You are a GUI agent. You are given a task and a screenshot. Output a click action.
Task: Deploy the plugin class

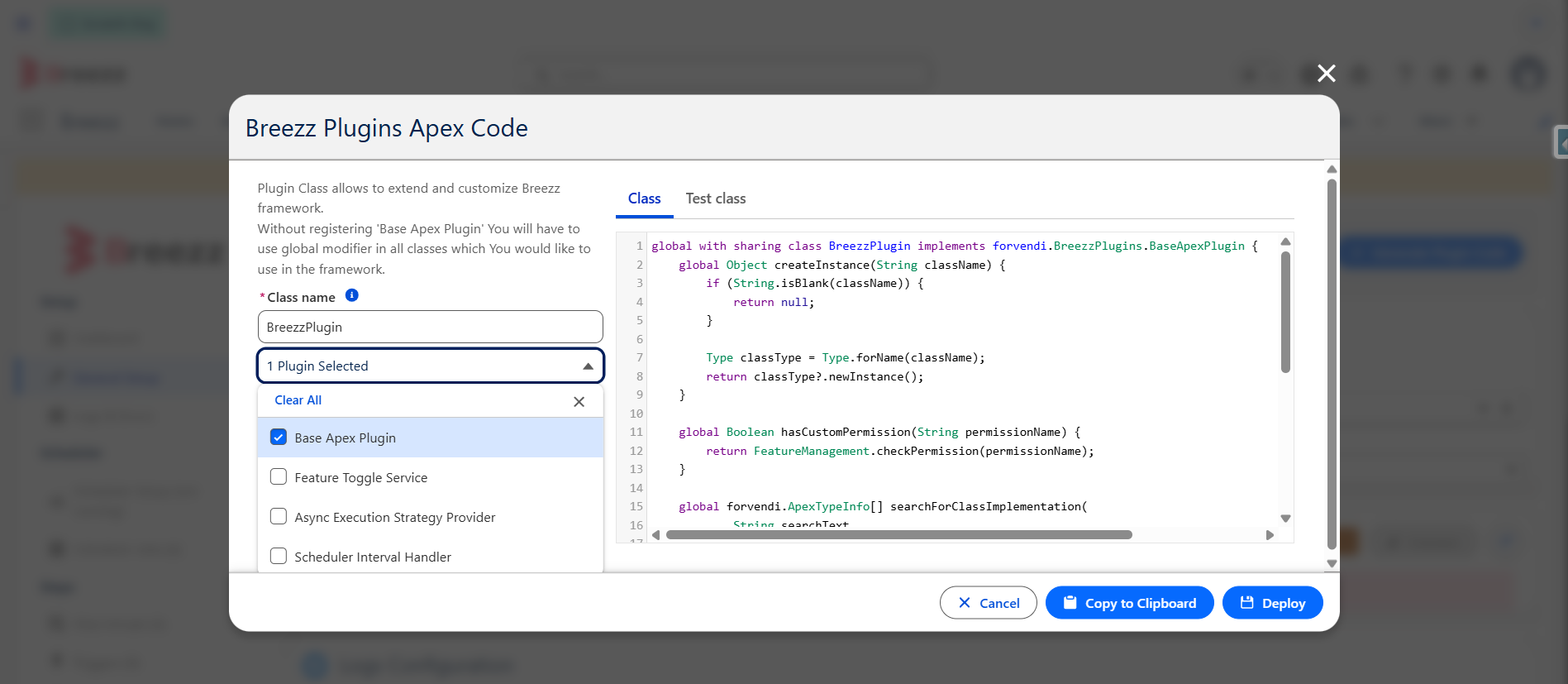1272,603
